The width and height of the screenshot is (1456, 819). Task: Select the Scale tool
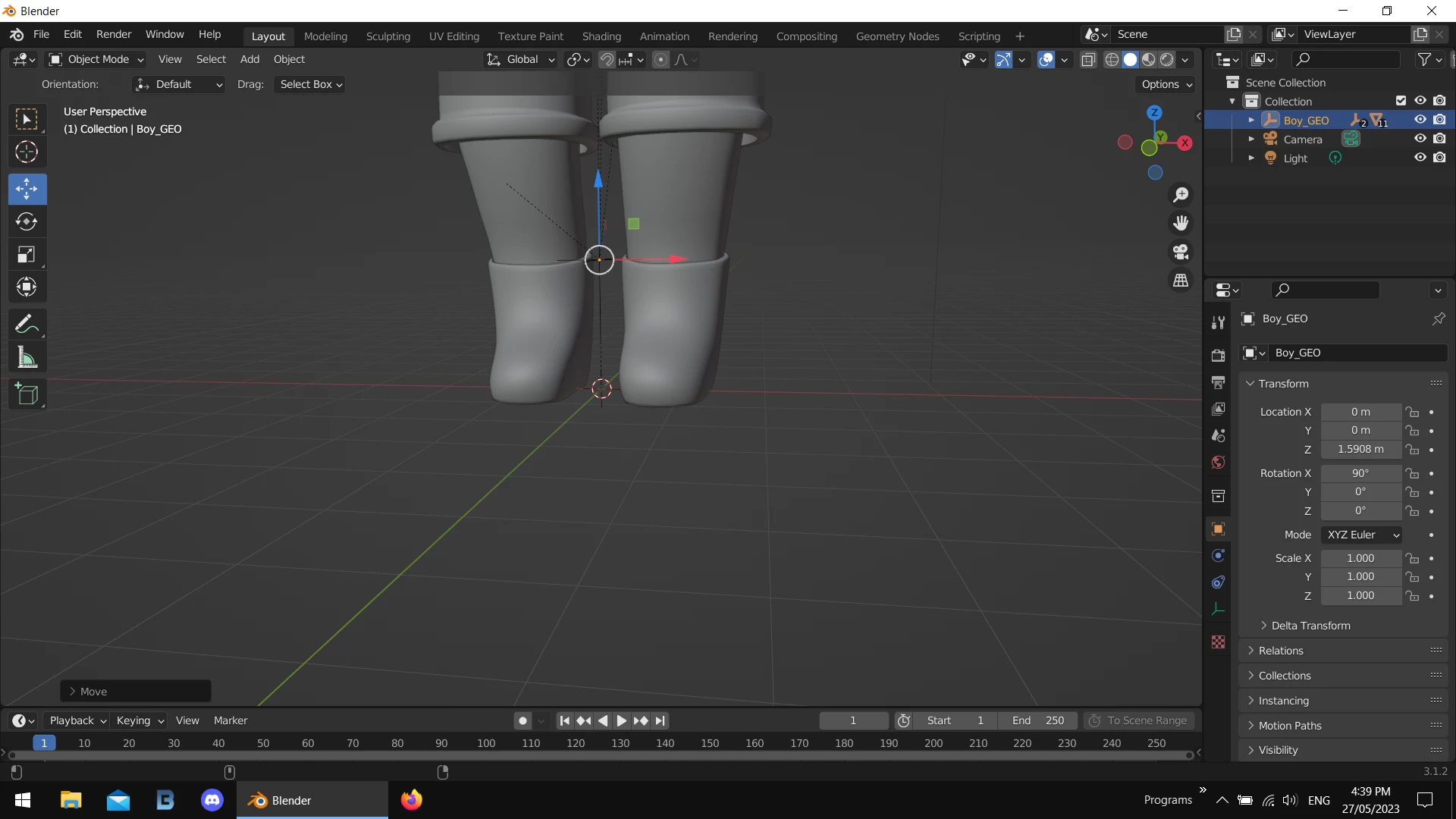click(27, 255)
